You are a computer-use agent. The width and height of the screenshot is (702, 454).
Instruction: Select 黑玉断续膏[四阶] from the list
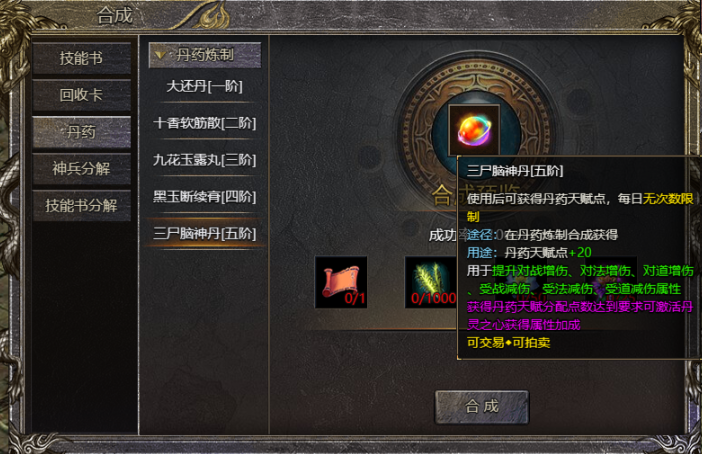205,197
